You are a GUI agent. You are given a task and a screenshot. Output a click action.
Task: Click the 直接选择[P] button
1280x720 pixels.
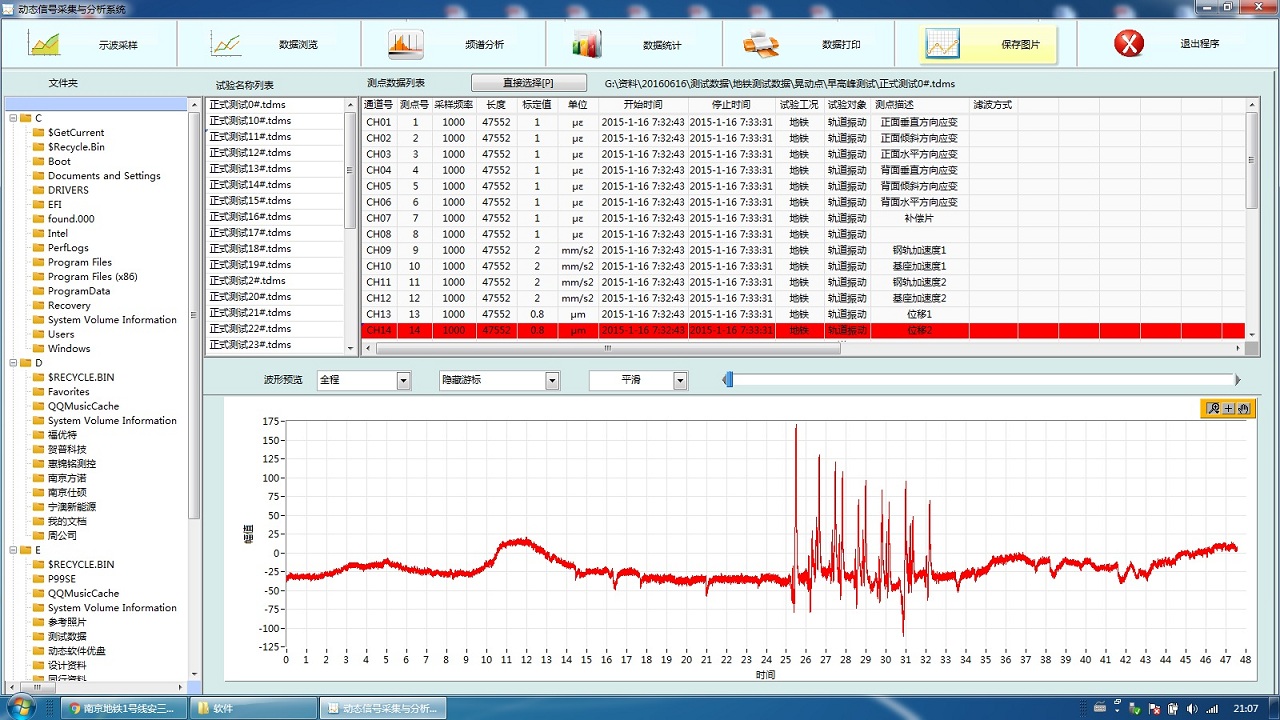point(528,82)
